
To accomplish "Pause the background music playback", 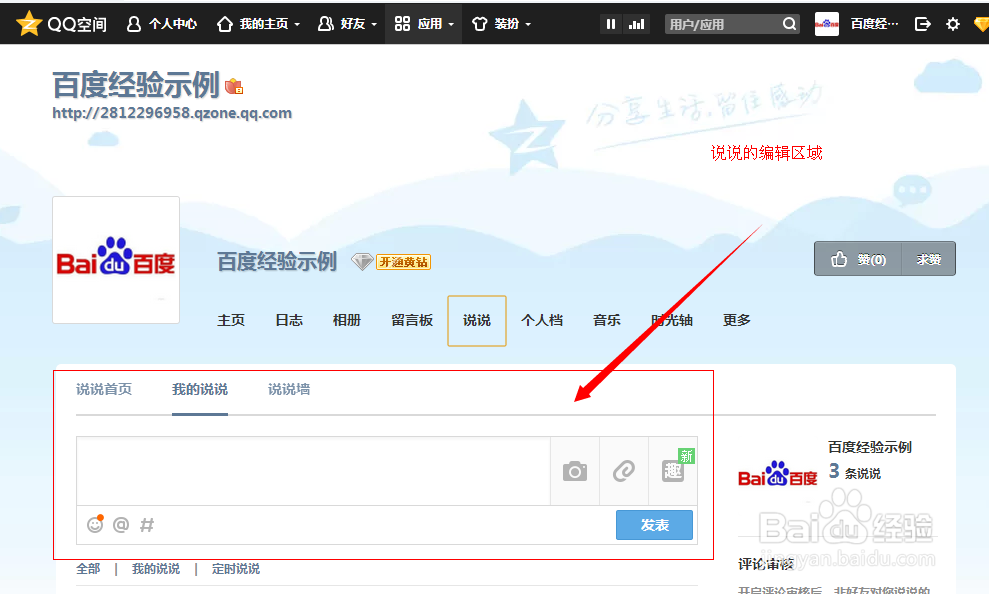I will point(611,22).
